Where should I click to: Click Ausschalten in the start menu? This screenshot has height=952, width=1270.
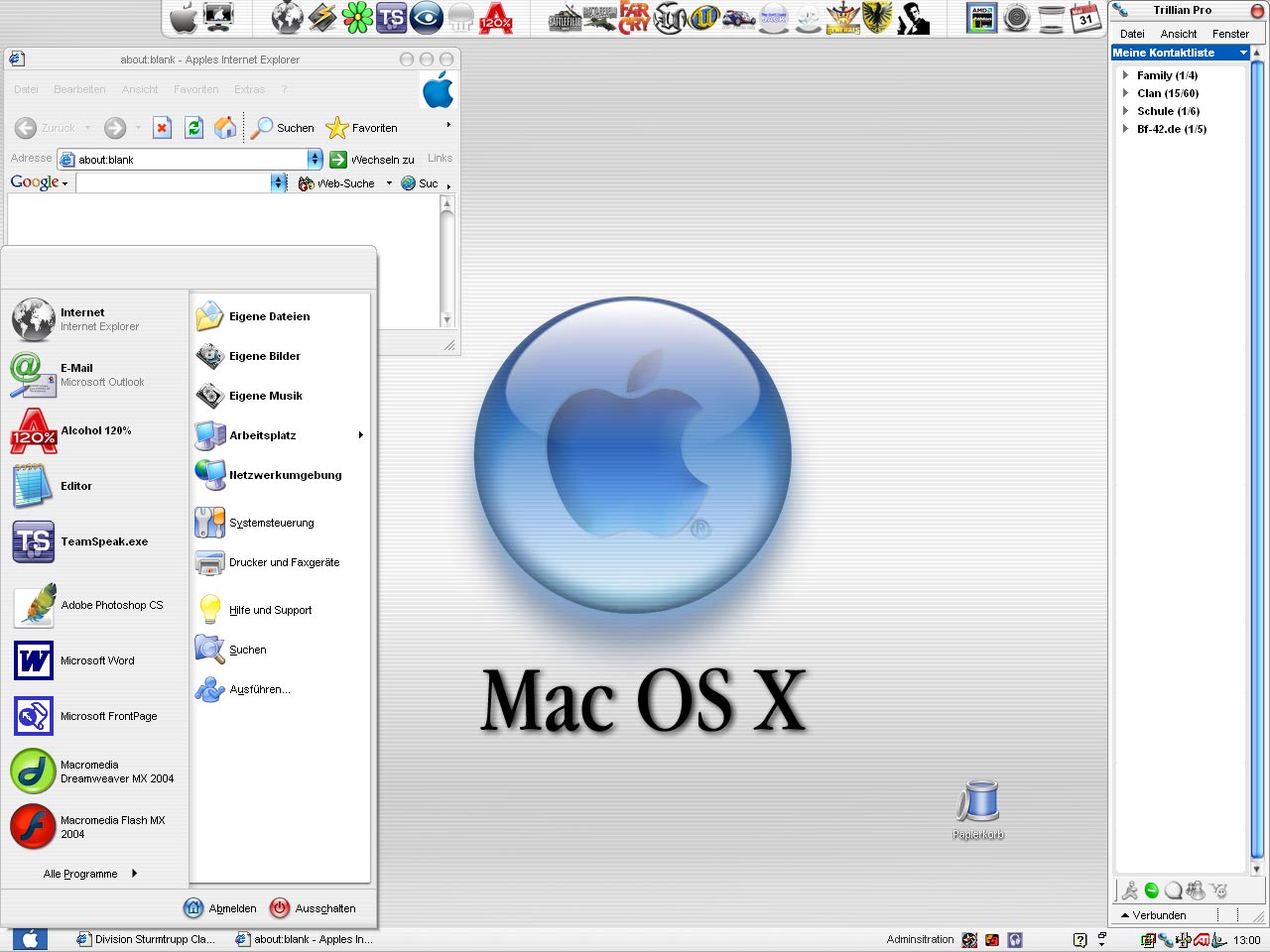pyautogui.click(x=313, y=908)
